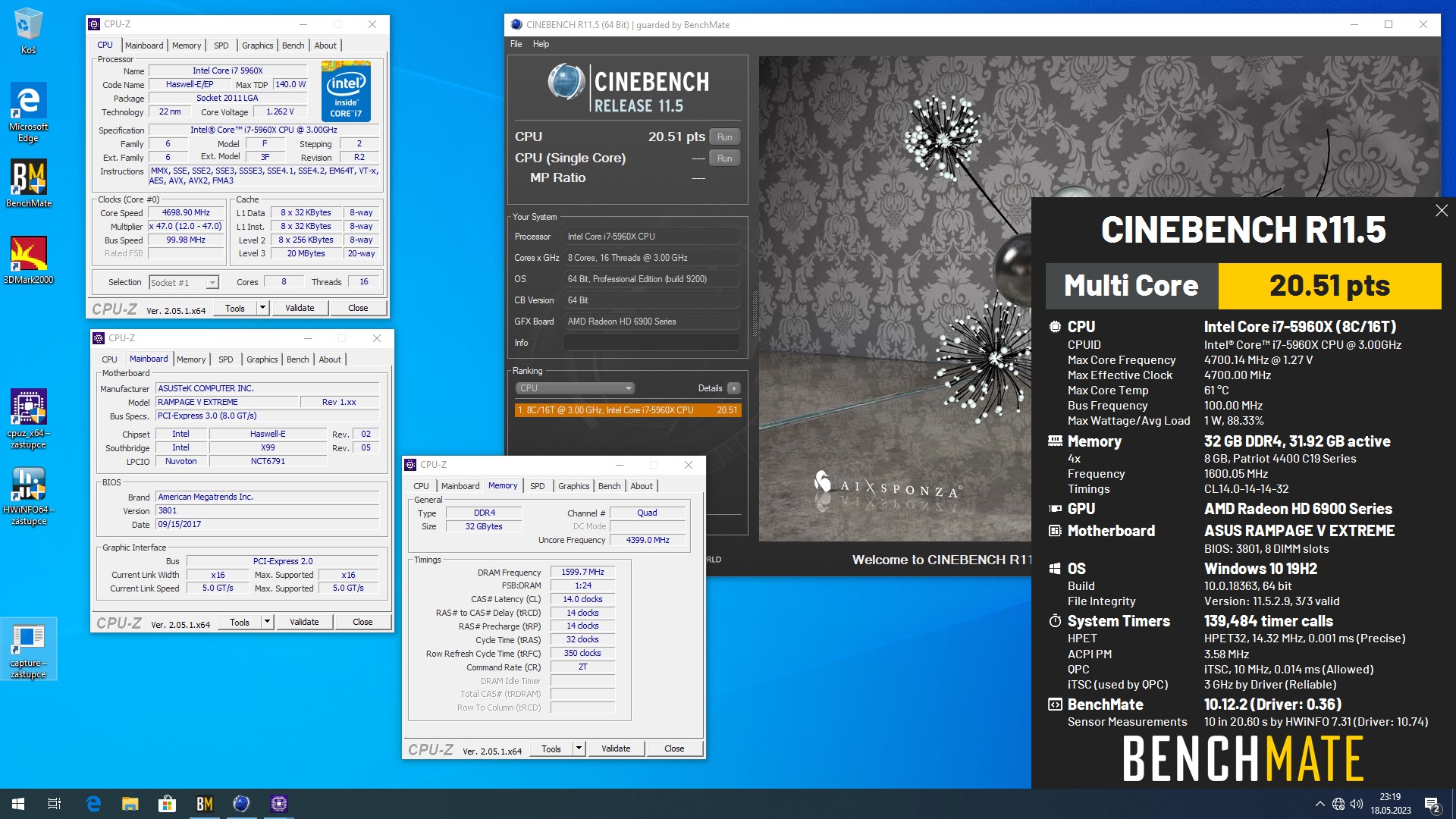Screen dimensions: 1456x819
Task: Close the BenchMate result overlay
Action: click(1441, 211)
